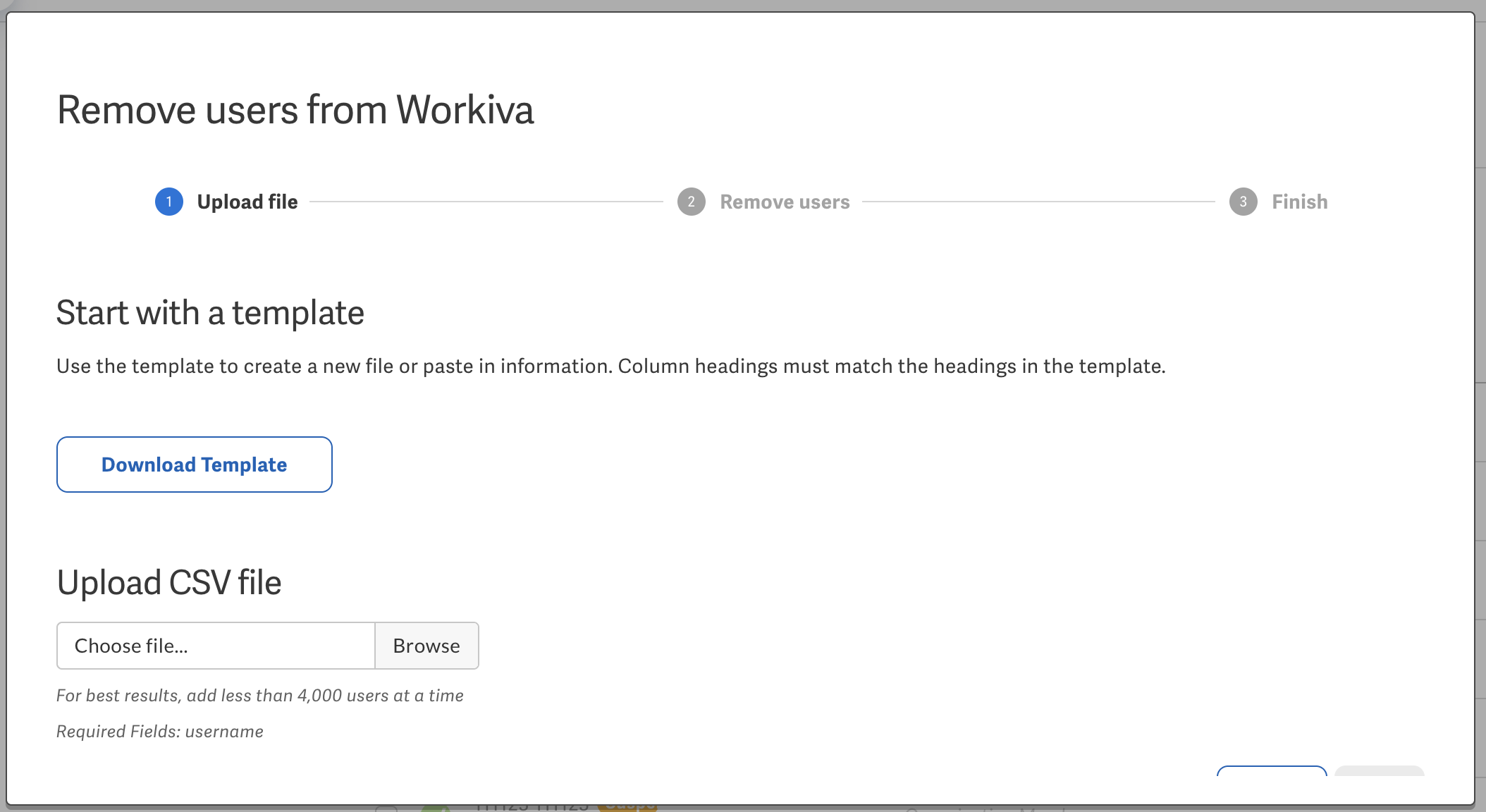This screenshot has height=812, width=1486.
Task: Select the Choose file input field
Action: click(216, 646)
